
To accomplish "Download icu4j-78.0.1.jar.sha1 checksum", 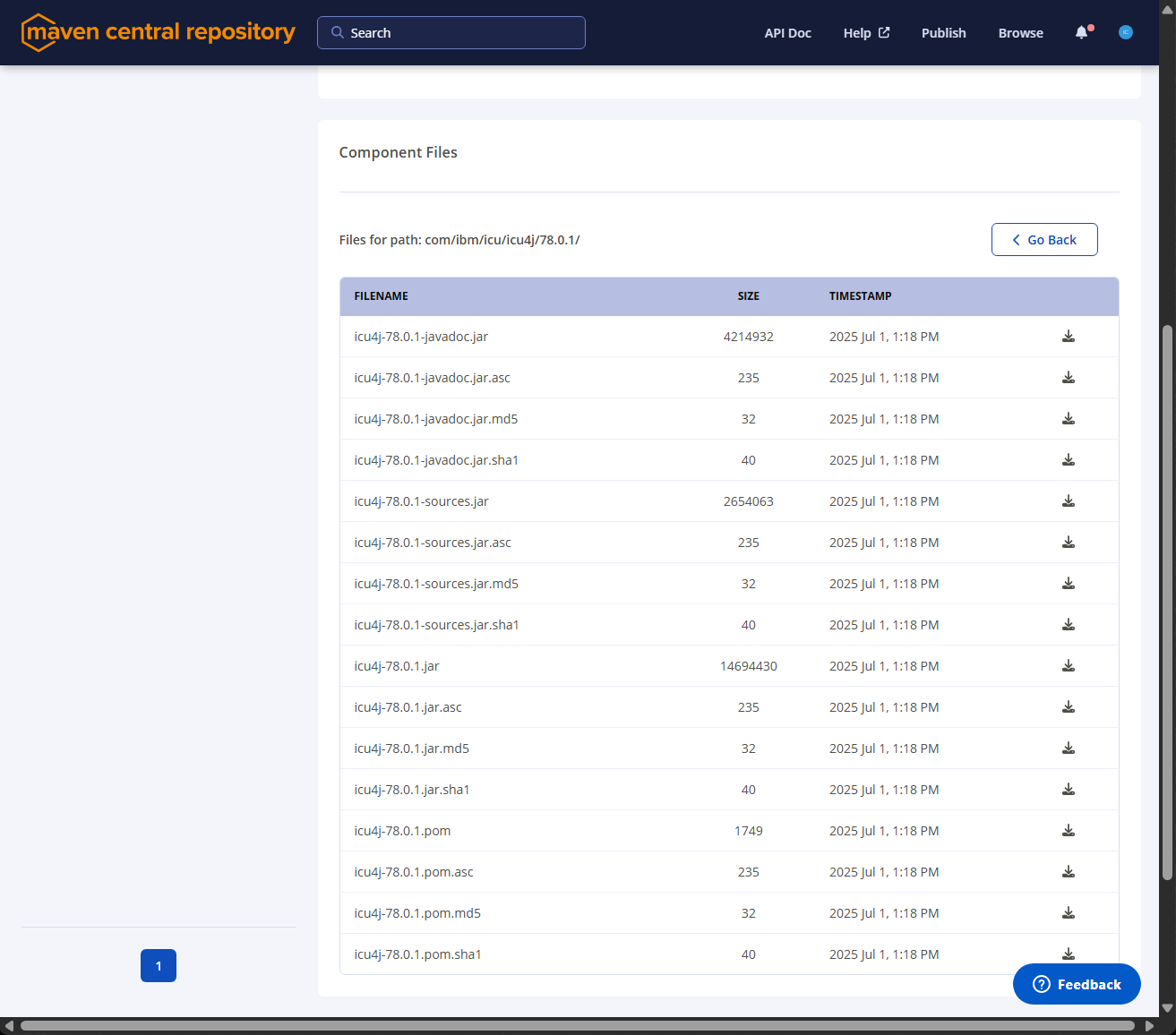I will pyautogui.click(x=1068, y=790).
